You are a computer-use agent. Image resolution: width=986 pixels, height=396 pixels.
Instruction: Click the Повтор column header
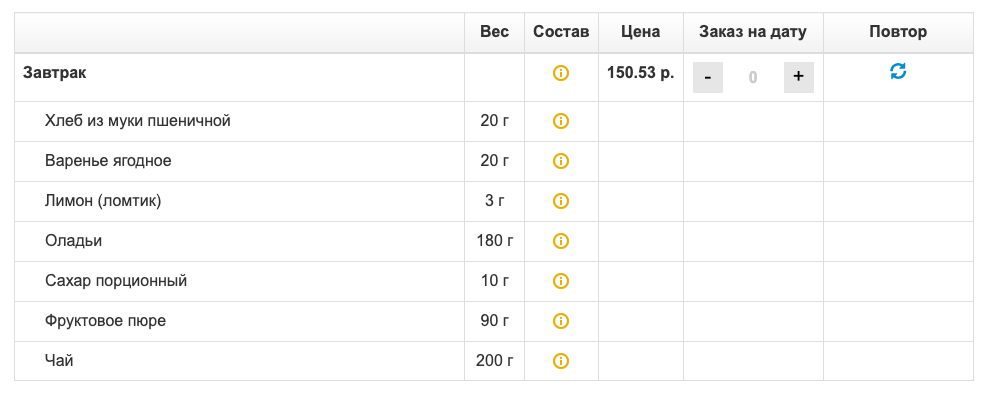click(x=898, y=32)
